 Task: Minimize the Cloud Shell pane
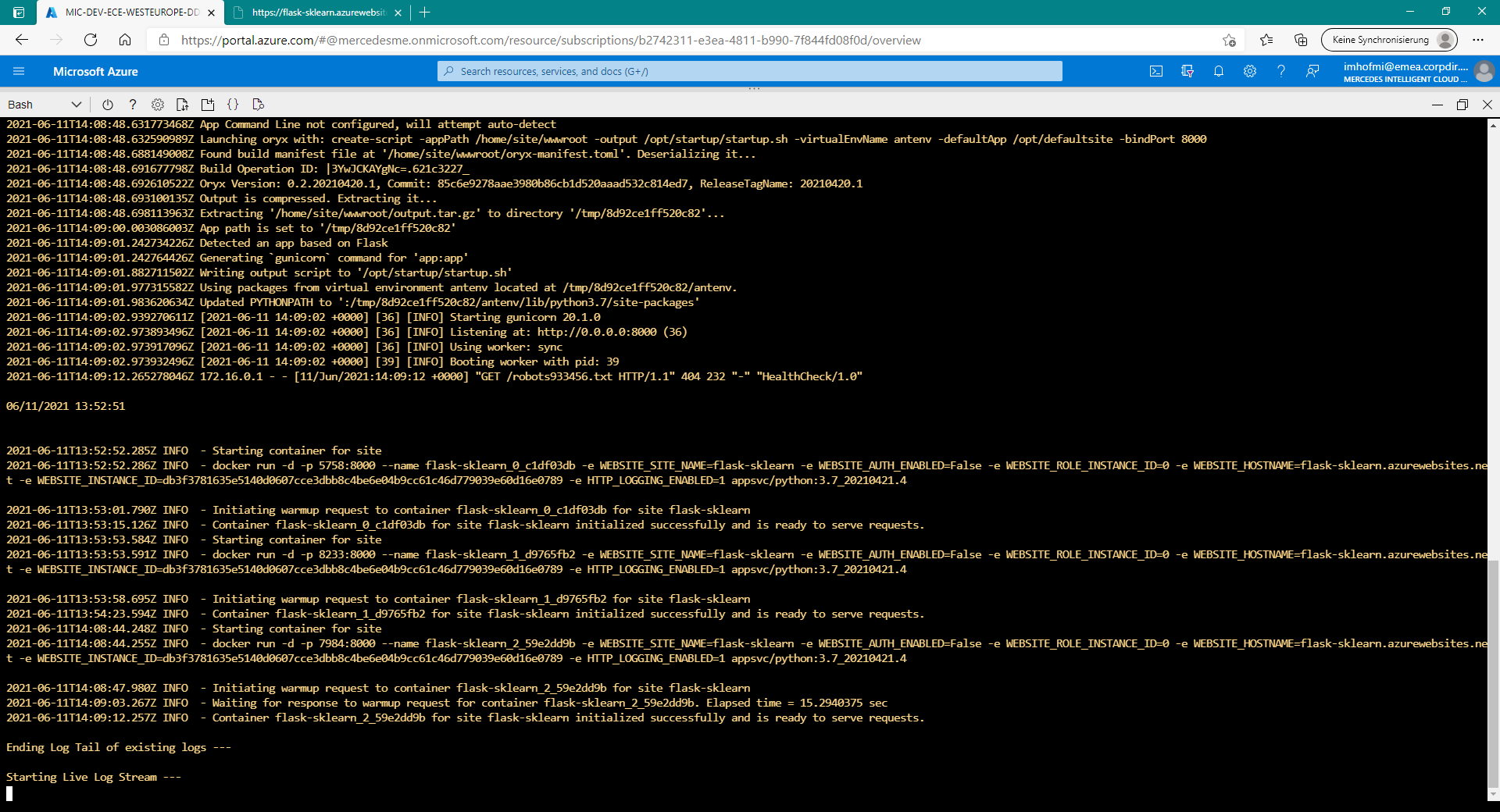coord(1437,105)
